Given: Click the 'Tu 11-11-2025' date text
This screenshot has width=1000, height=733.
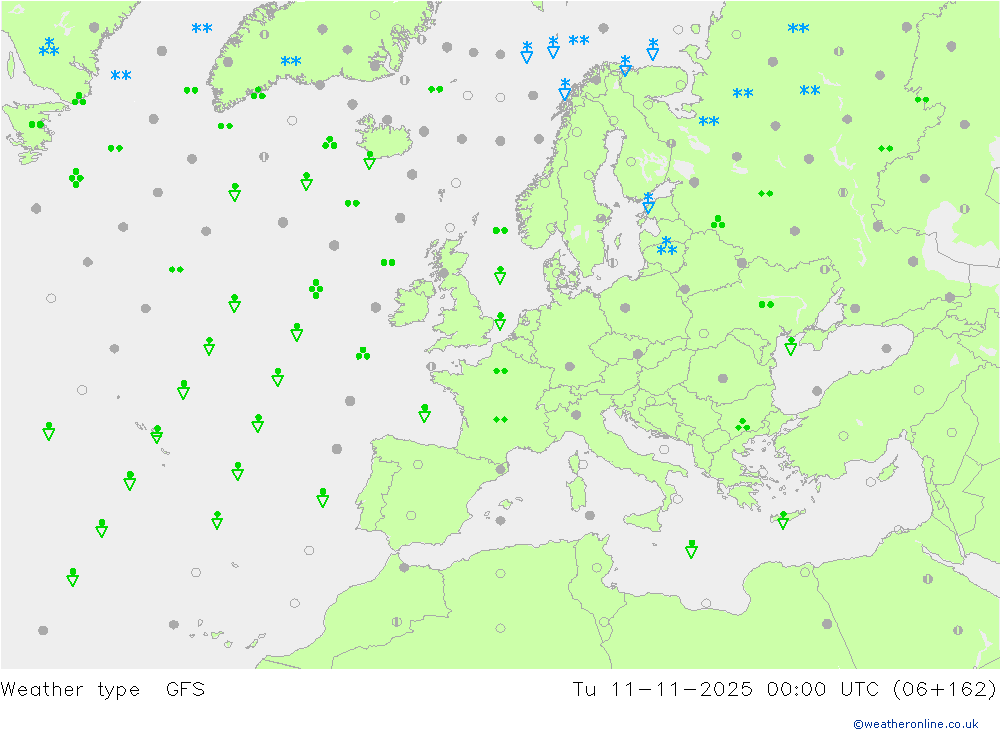Looking at the screenshot, I should point(663,690).
